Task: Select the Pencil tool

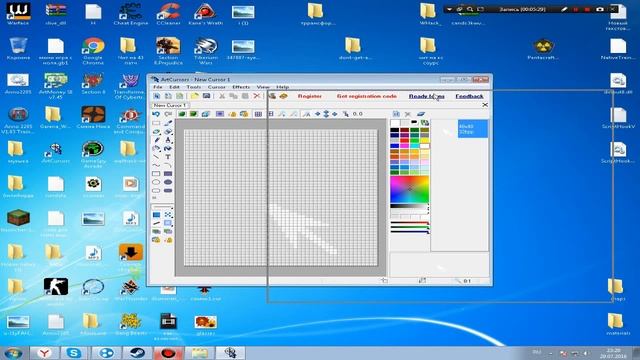Action: point(156,140)
